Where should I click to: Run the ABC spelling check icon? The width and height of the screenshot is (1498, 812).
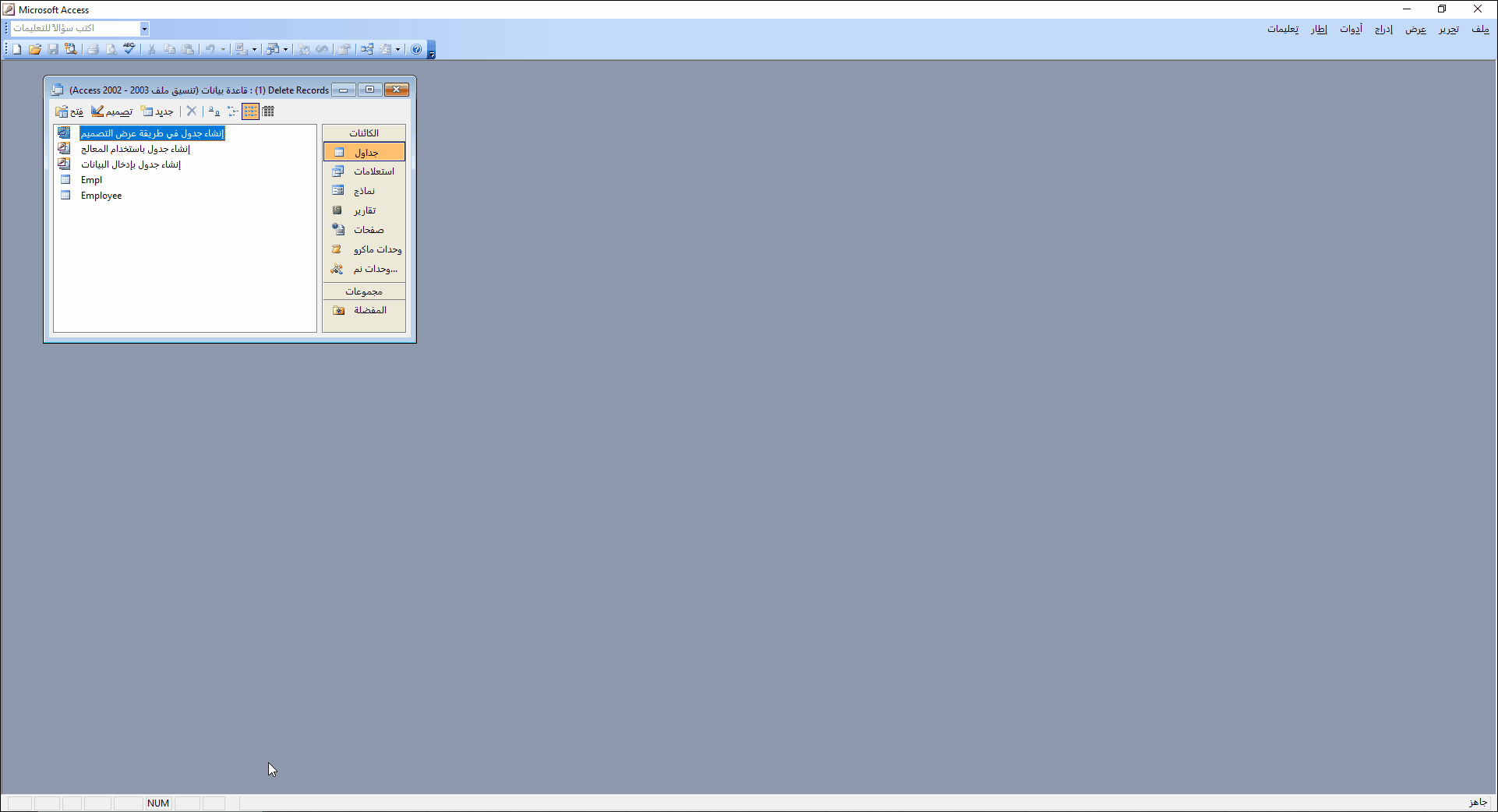pos(129,49)
